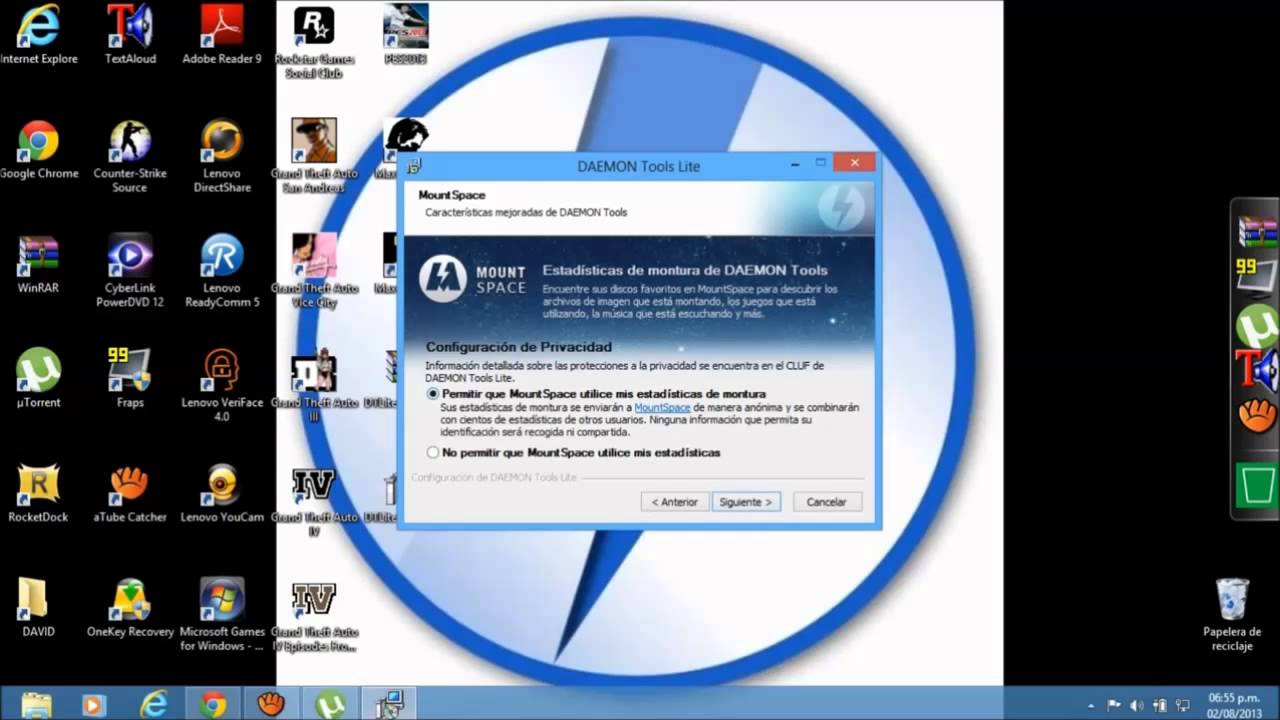The height and width of the screenshot is (720, 1280).
Task: Open the clock showing 06:55 p.m.
Action: 1234,704
